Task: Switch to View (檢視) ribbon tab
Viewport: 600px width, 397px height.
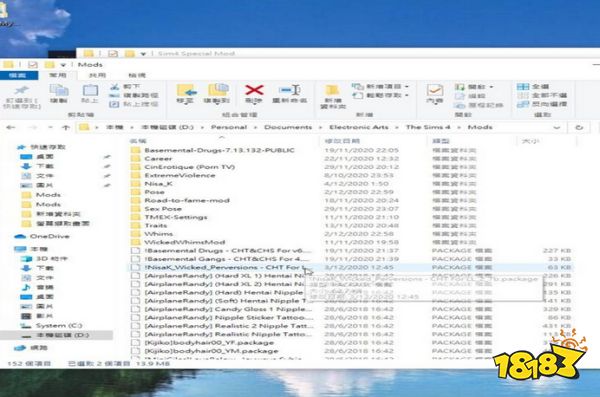Action: [137, 75]
